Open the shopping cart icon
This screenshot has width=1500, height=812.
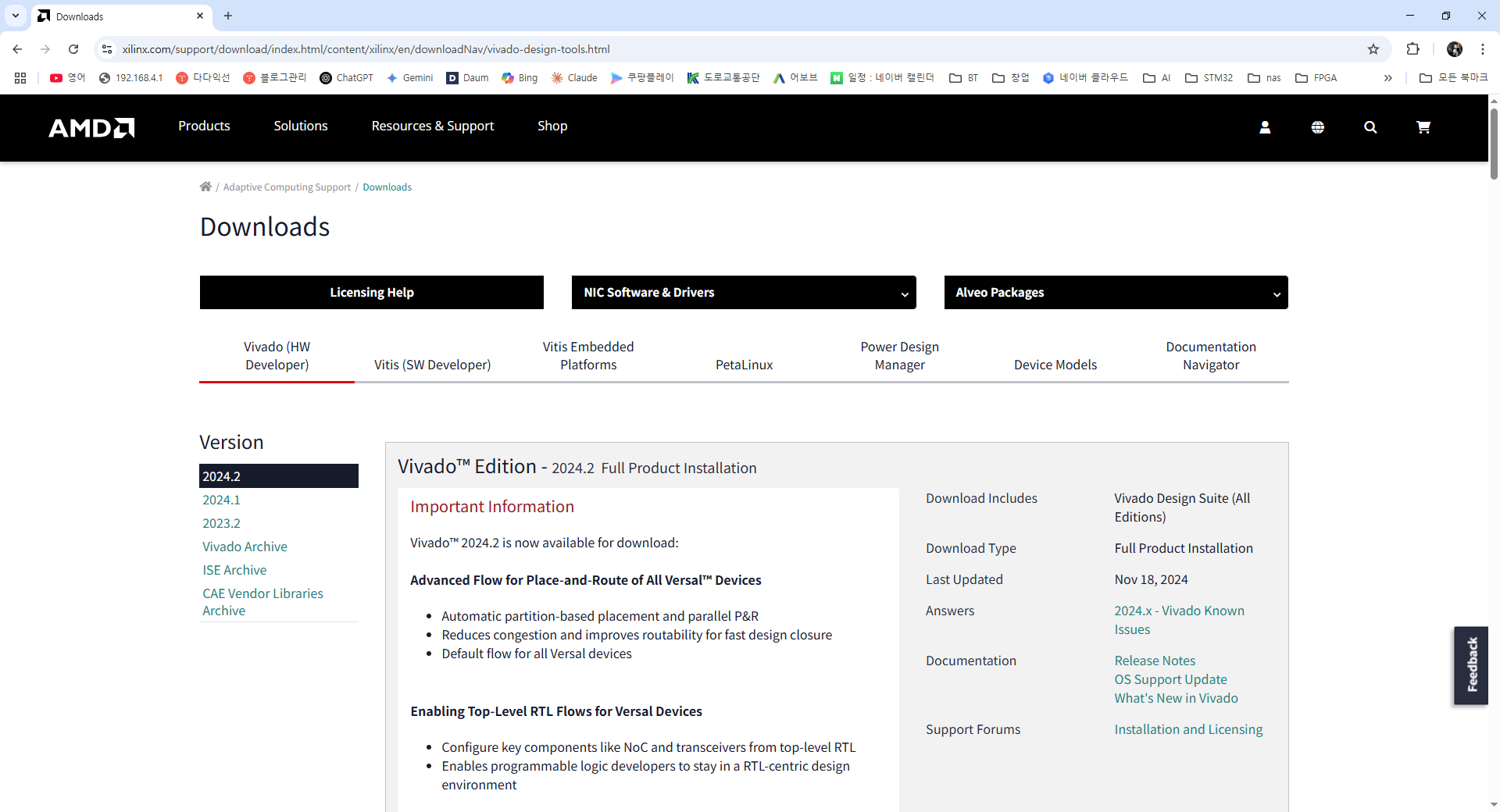(1423, 127)
